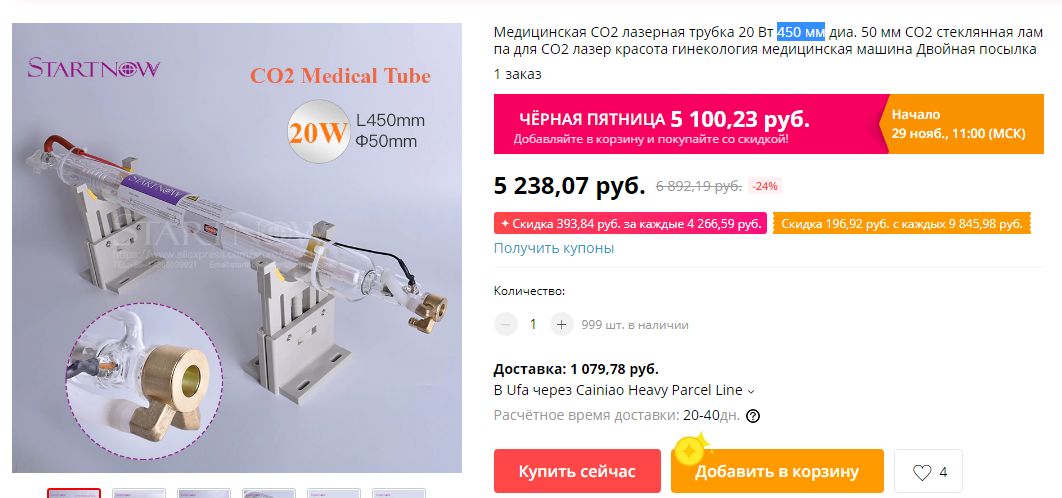Select the sixth product thumbnail
The height and width of the screenshot is (498, 1062).
pyautogui.click(x=399, y=493)
